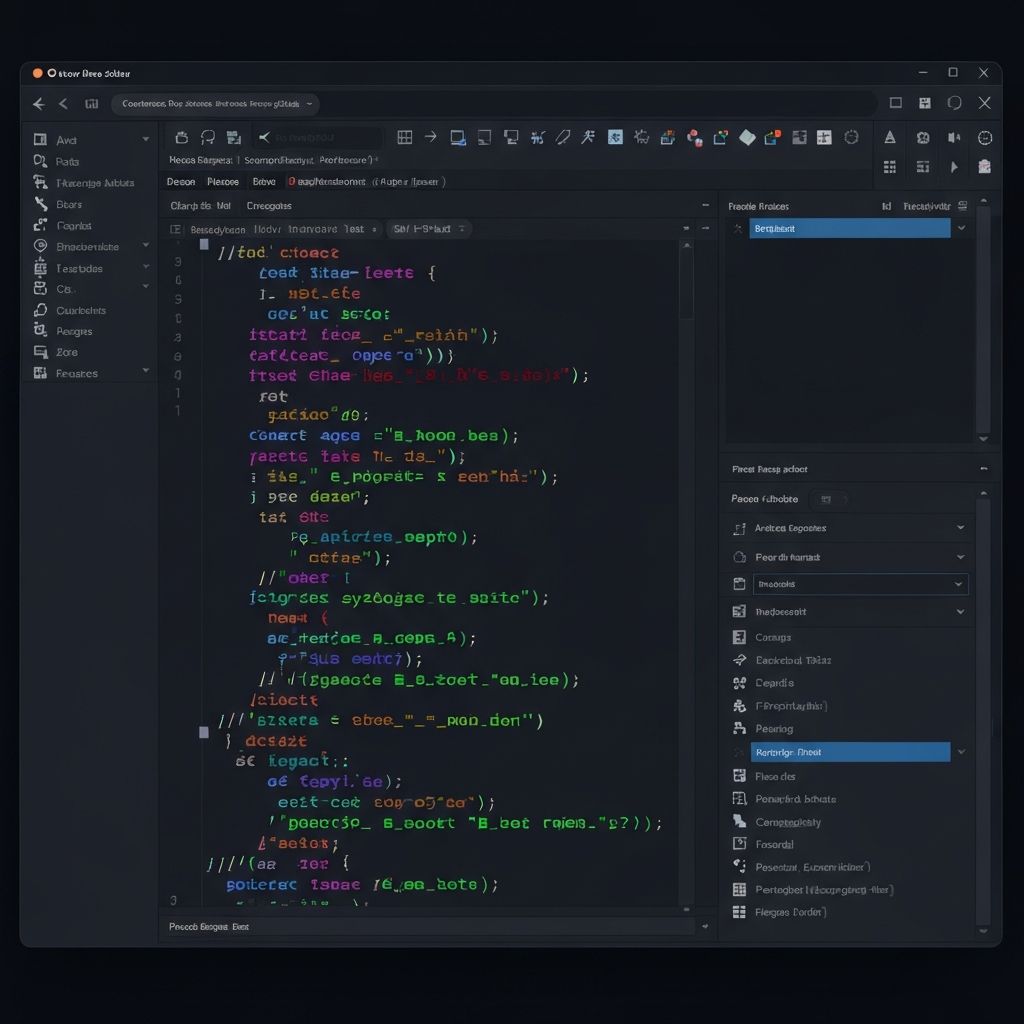Click the back arrow in the navigation bar
Image resolution: width=1024 pixels, height=1024 pixels.
tap(39, 103)
